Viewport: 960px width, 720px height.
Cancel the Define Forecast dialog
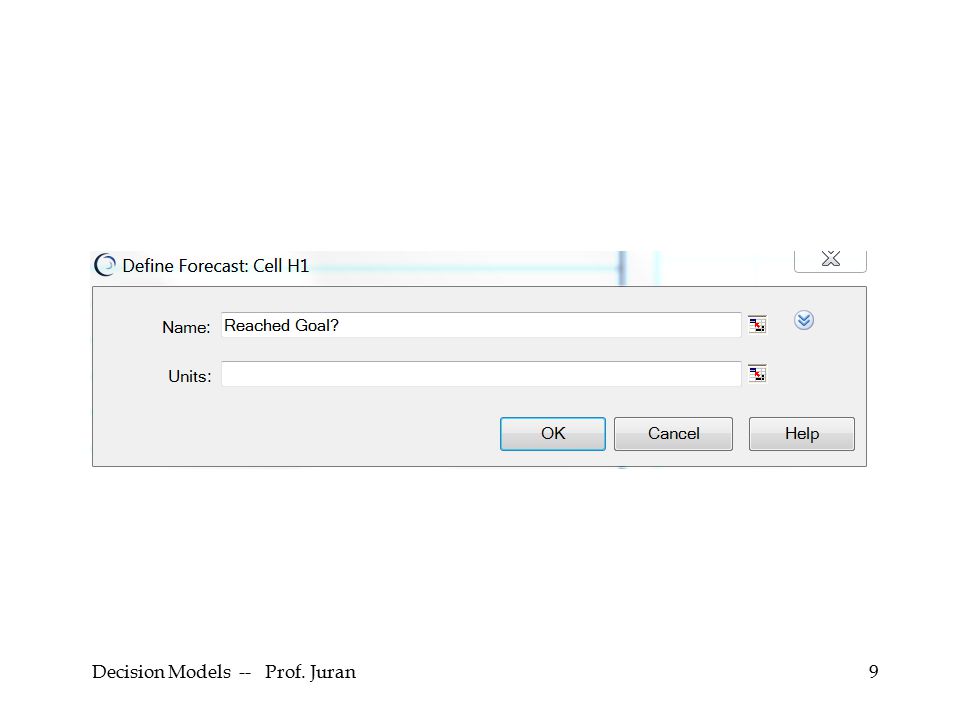673,433
